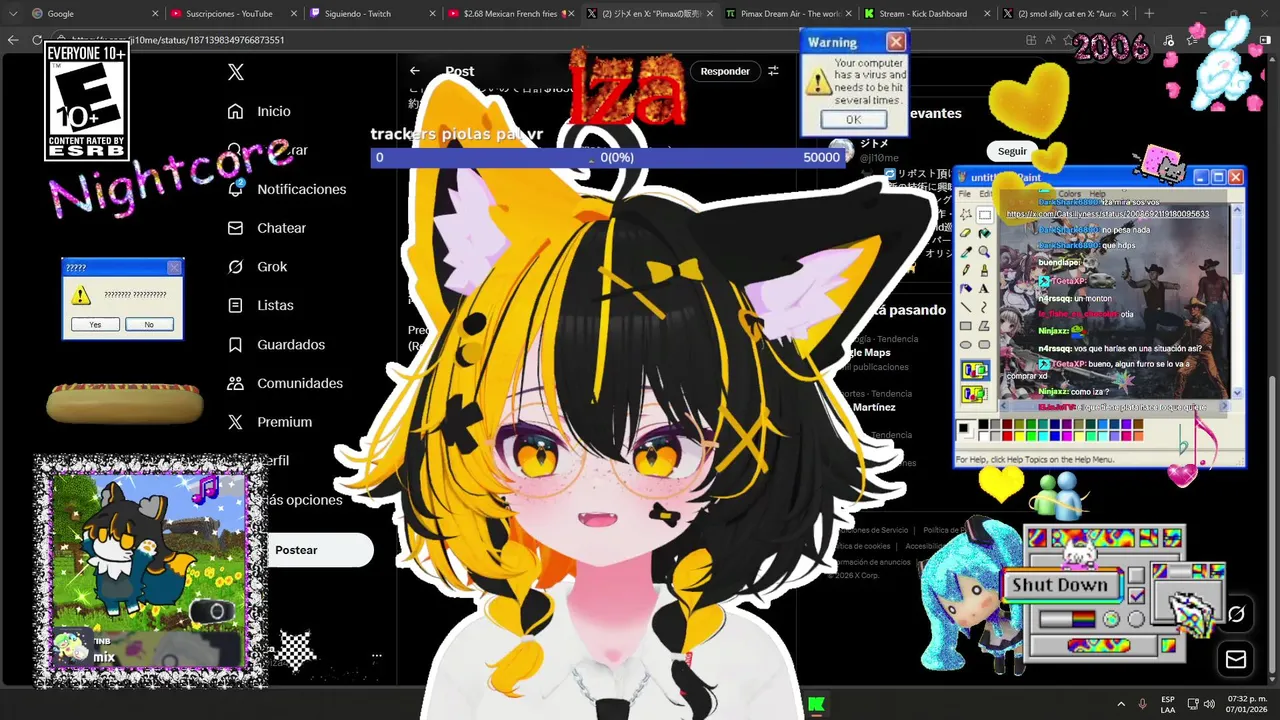
Task: Select Paint ellipse shape tool
Action: (x=966, y=345)
